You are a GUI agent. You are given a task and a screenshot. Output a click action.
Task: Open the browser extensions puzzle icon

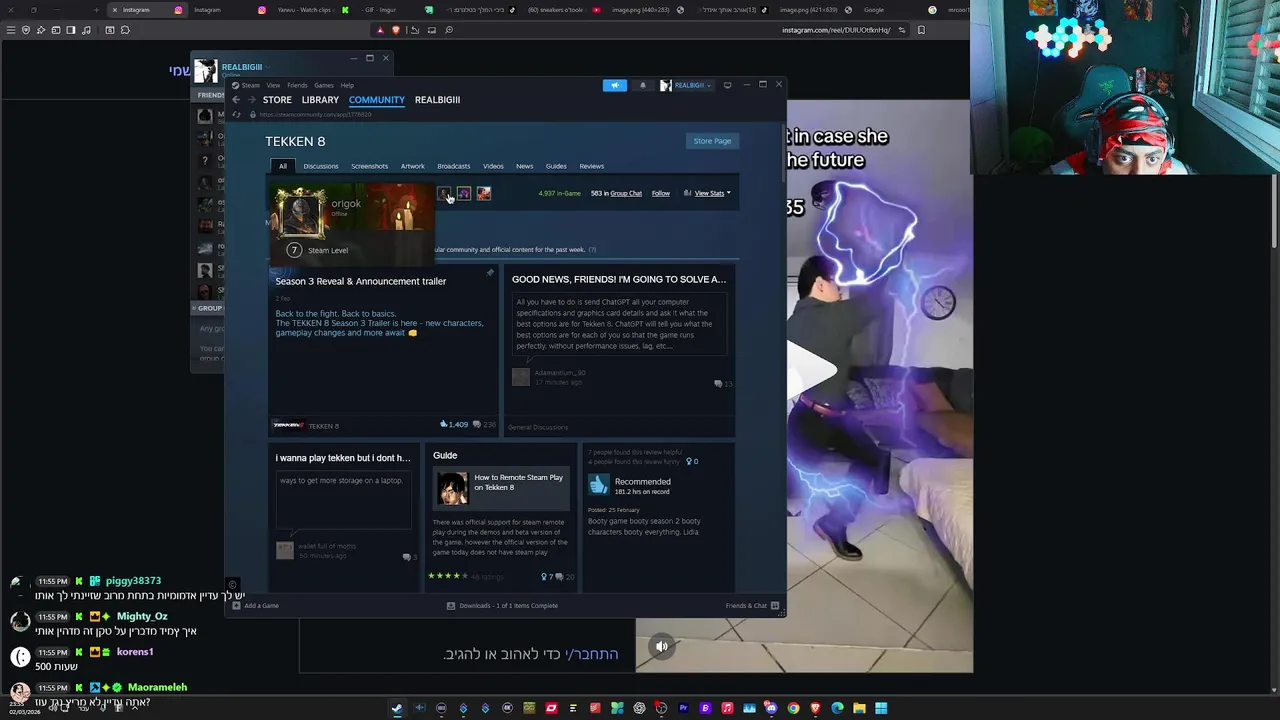125,30
